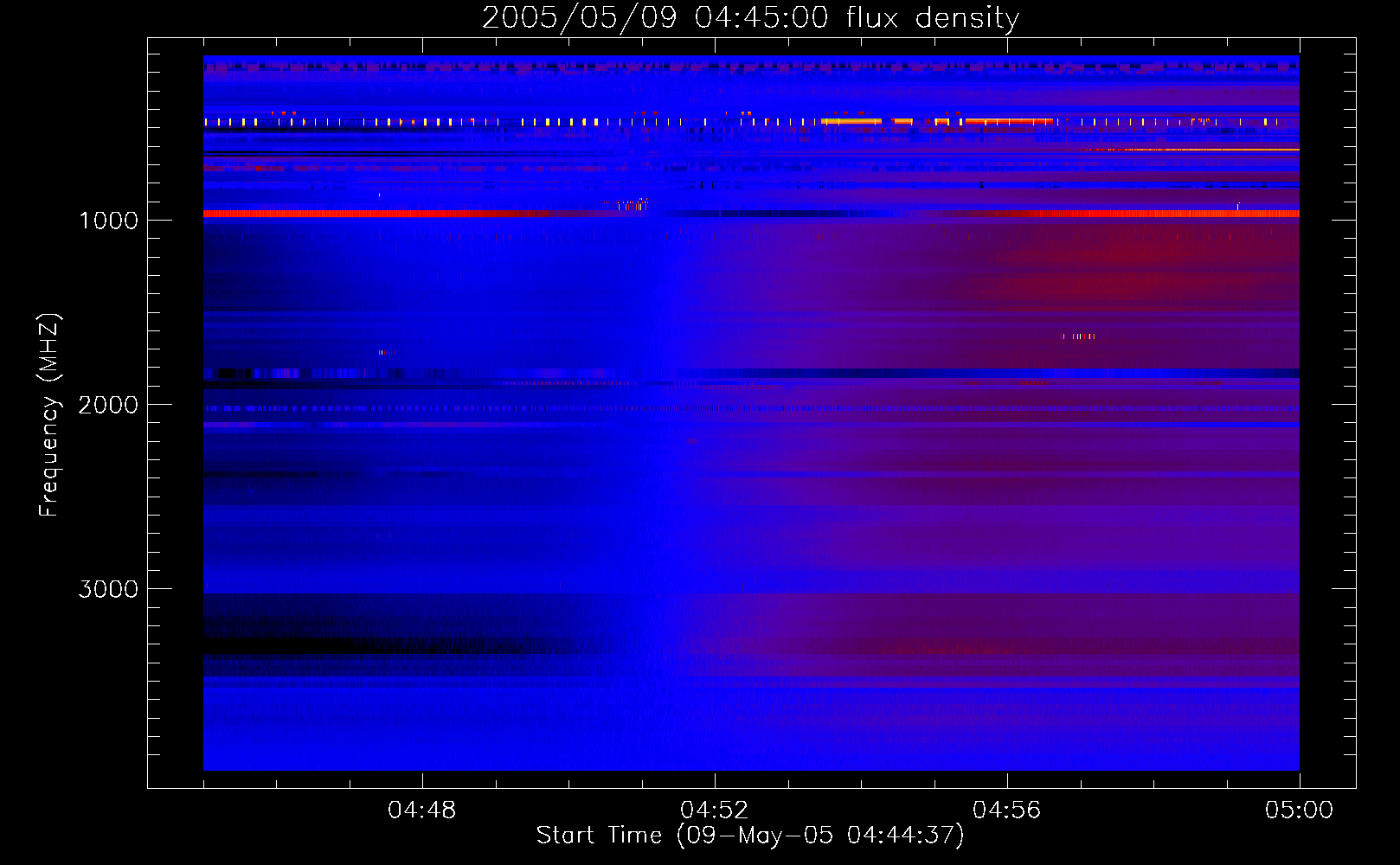
Task: Click the 05:00 time tick label
Action: point(1300,811)
